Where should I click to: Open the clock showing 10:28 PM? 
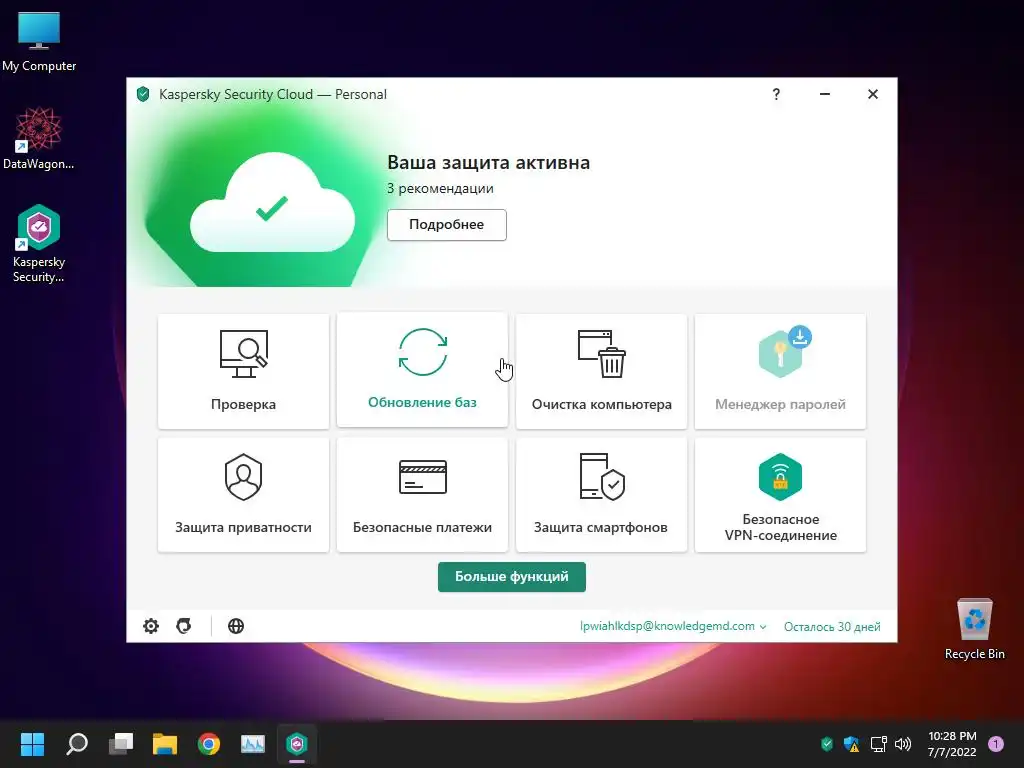pyautogui.click(x=952, y=744)
